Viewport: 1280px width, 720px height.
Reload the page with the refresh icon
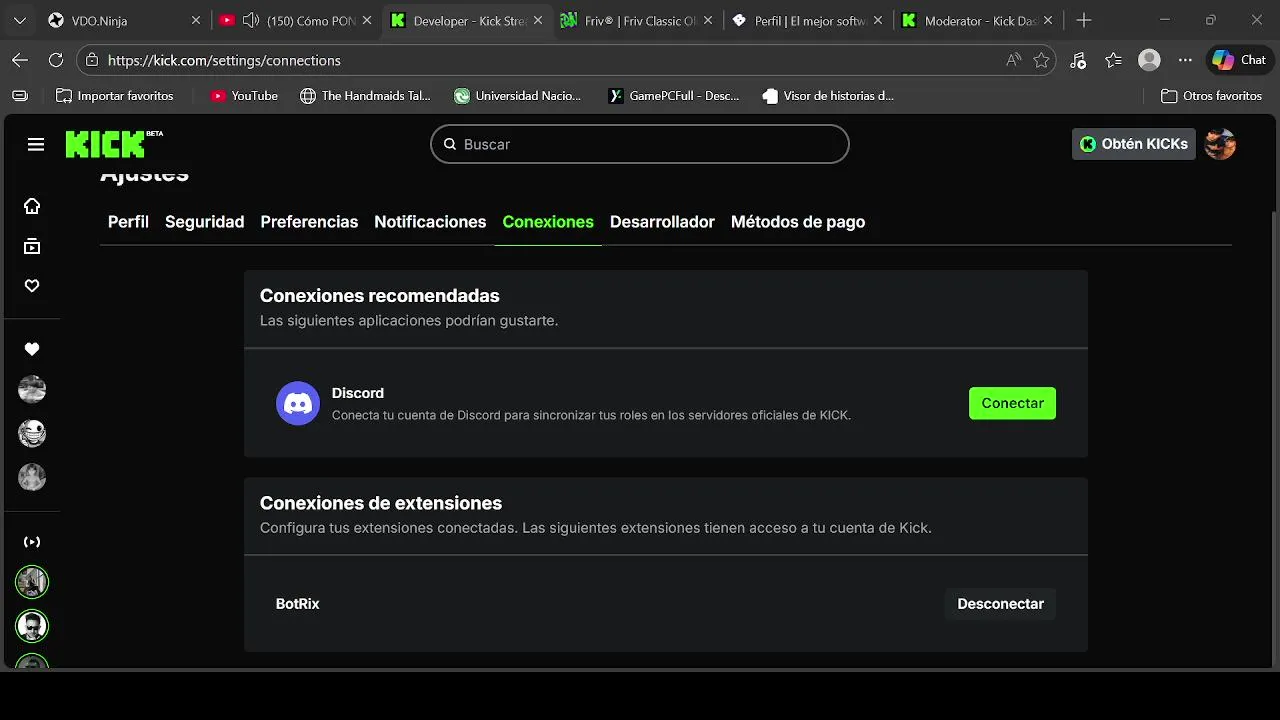pyautogui.click(x=56, y=60)
